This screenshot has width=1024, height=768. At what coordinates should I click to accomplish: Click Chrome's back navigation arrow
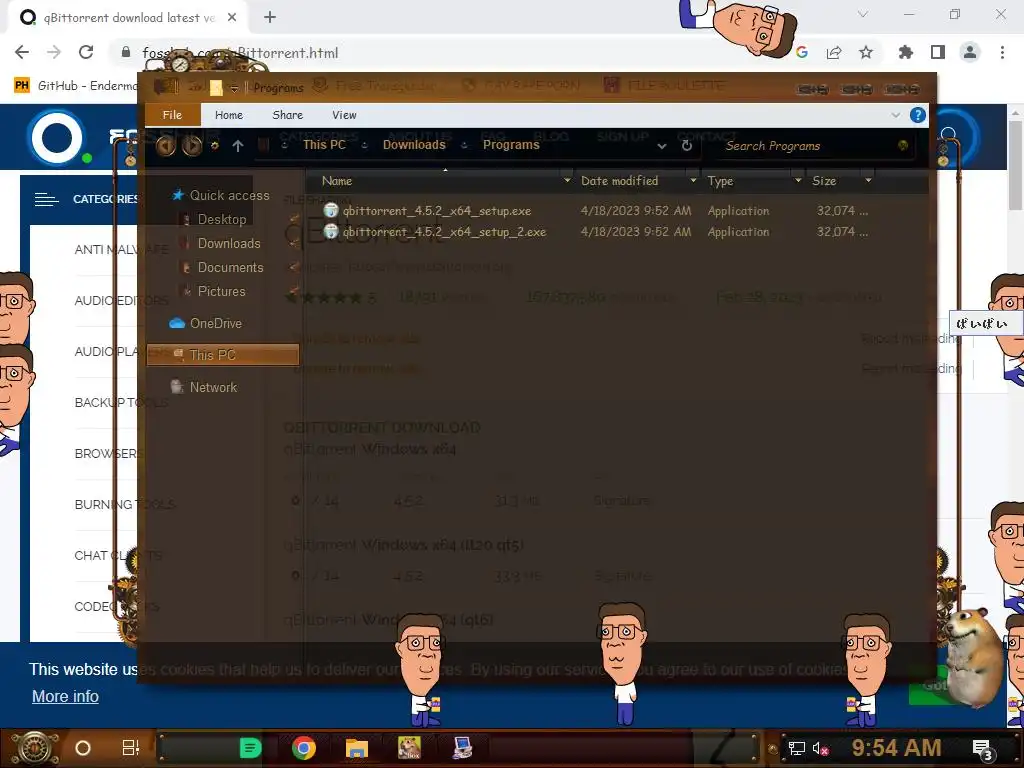(x=22, y=52)
